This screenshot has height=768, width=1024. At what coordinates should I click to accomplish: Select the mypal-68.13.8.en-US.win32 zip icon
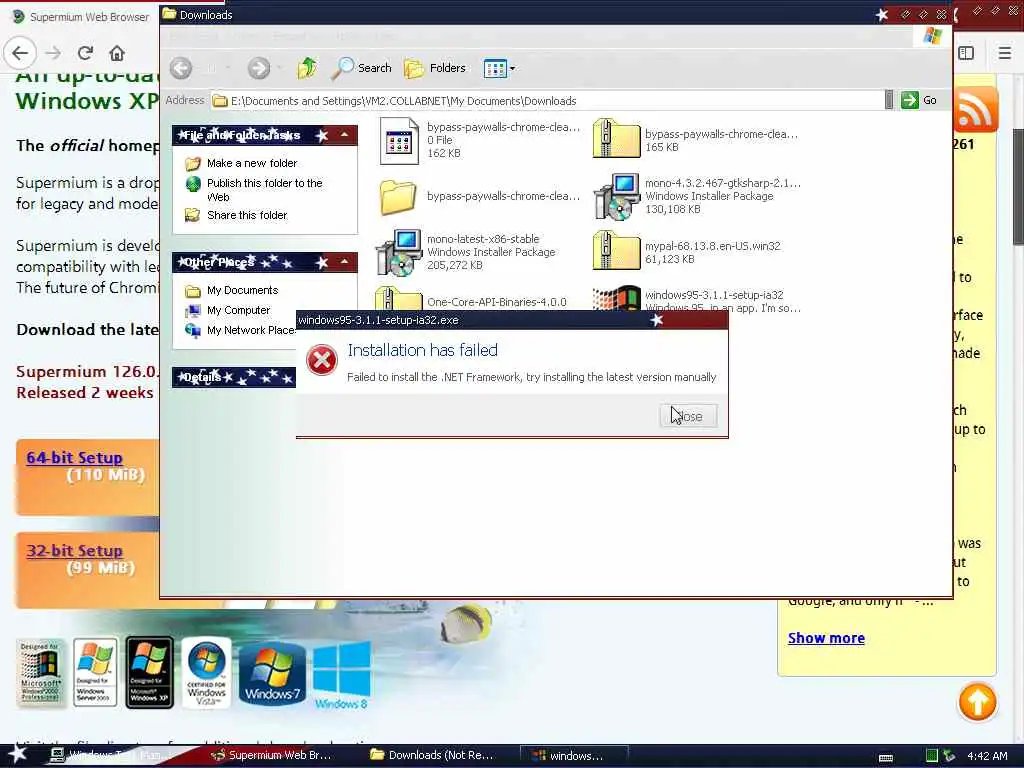[616, 251]
